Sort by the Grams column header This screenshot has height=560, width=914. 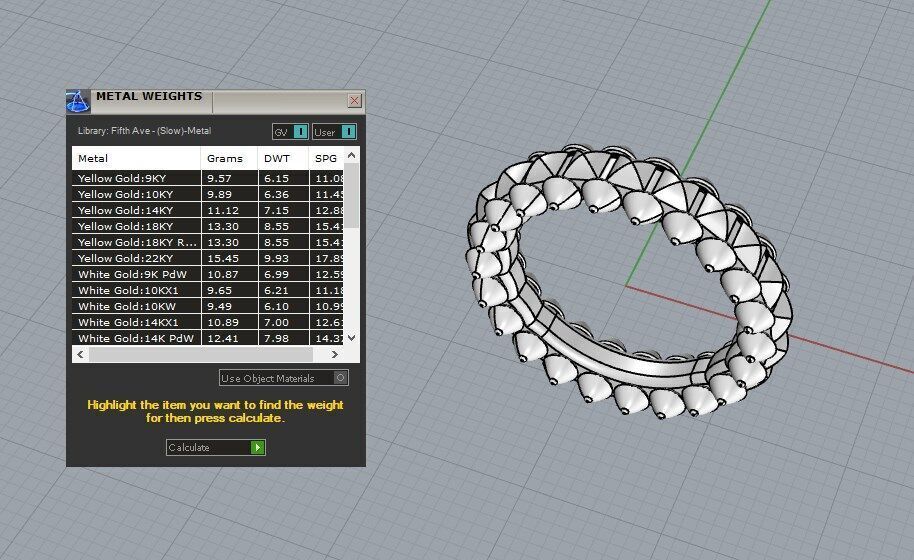click(230, 158)
